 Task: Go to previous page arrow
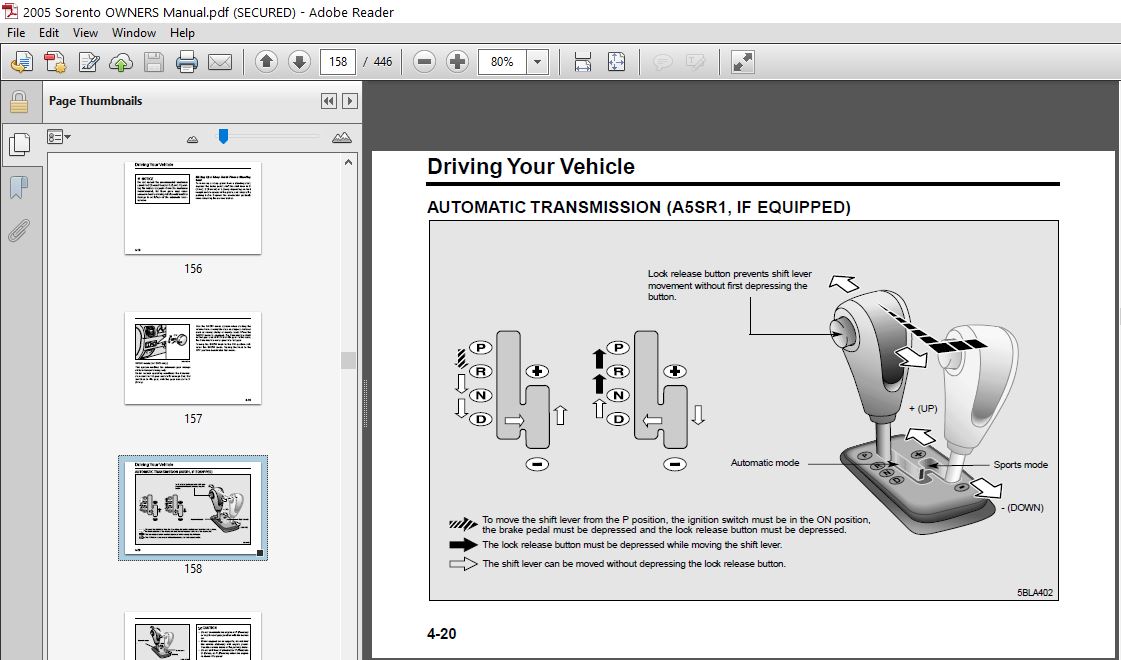pos(266,62)
